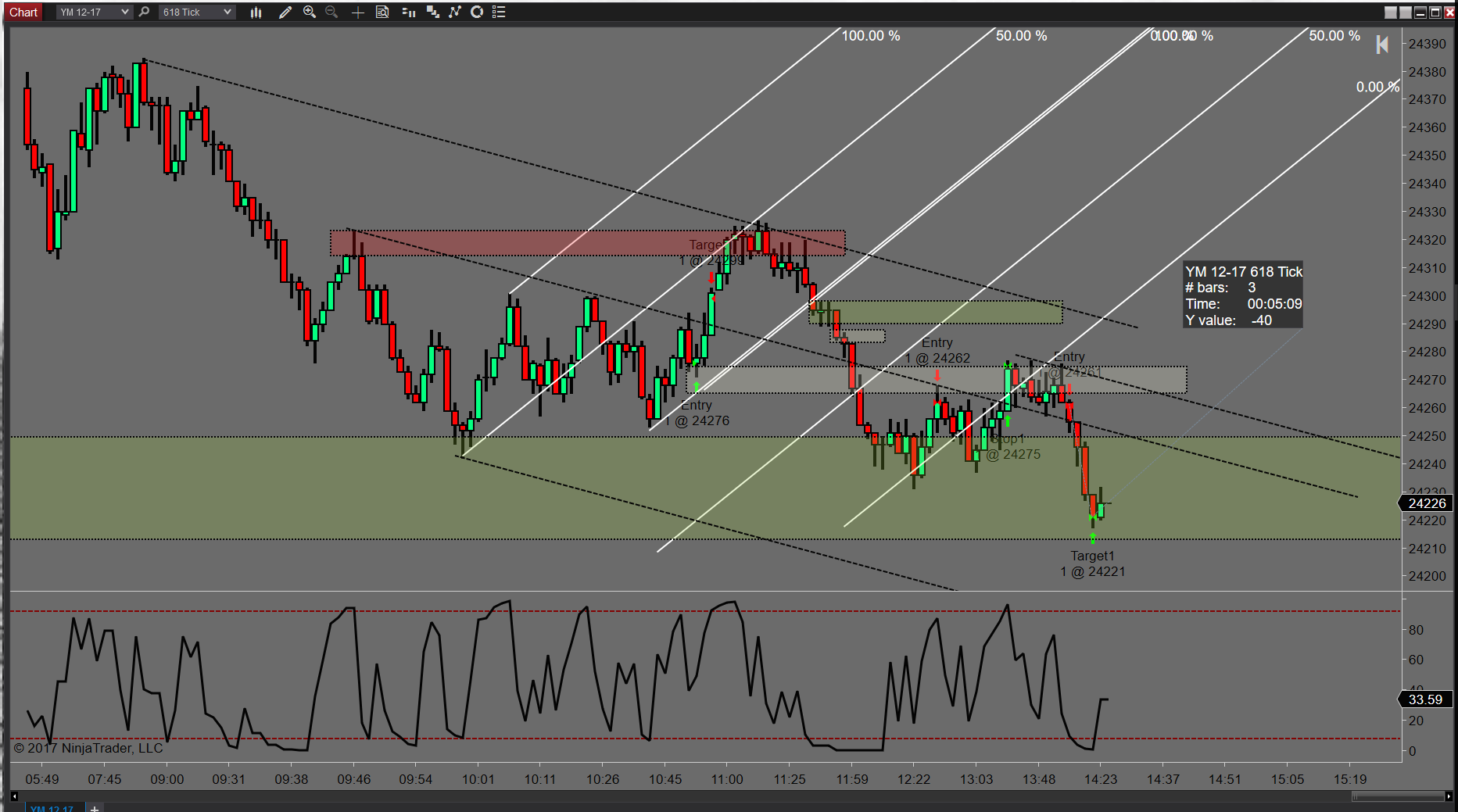The image size is (1458, 812).
Task: Maximize the chart window
Action: coord(1435,12)
